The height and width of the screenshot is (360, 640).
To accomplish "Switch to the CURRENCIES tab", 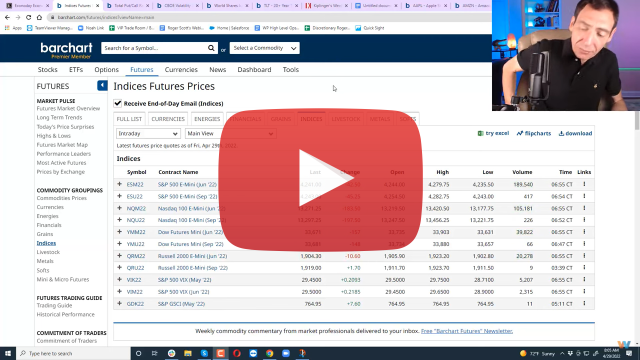I will [168, 119].
